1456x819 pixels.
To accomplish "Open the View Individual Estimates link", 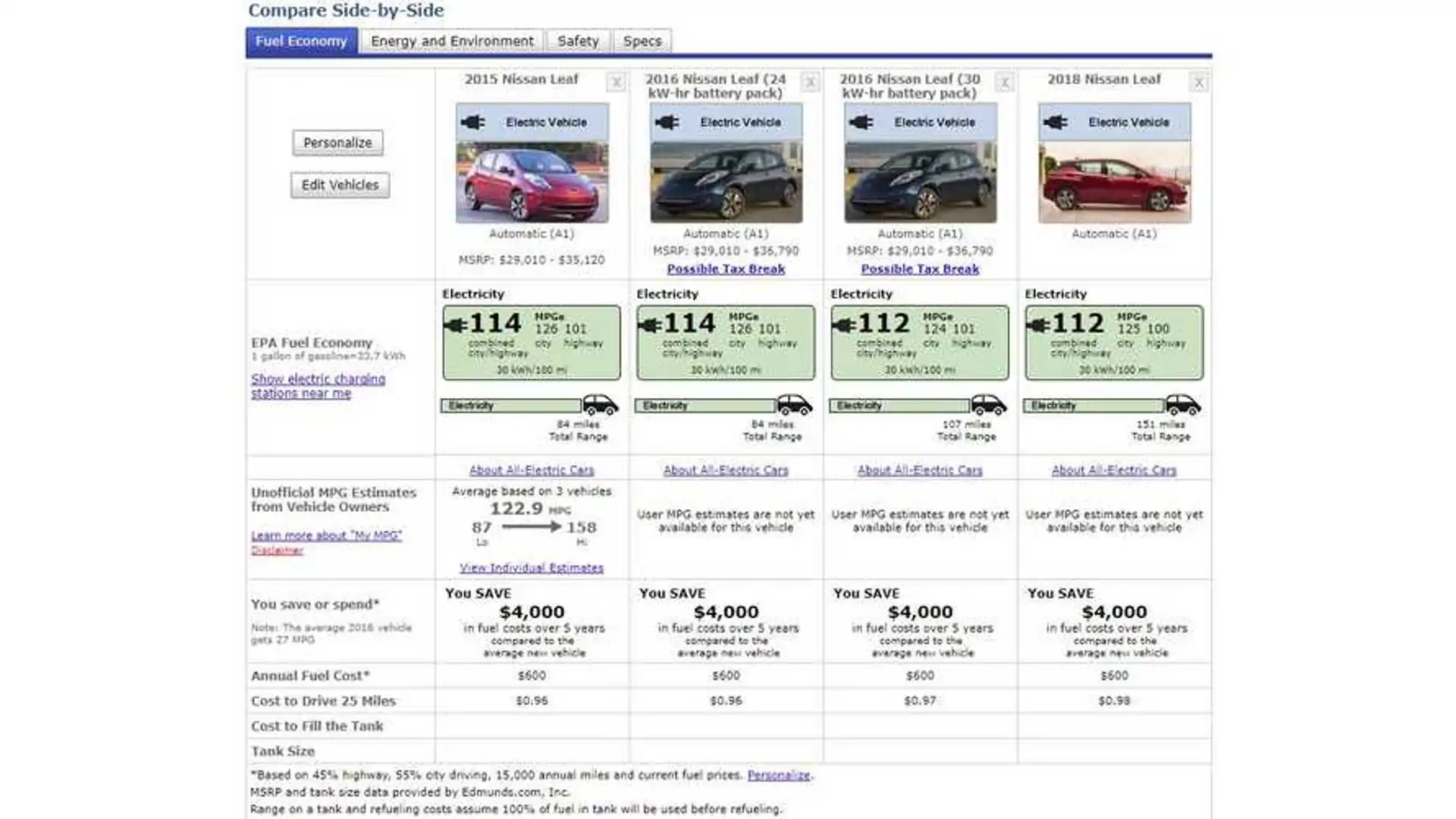I will point(532,568).
